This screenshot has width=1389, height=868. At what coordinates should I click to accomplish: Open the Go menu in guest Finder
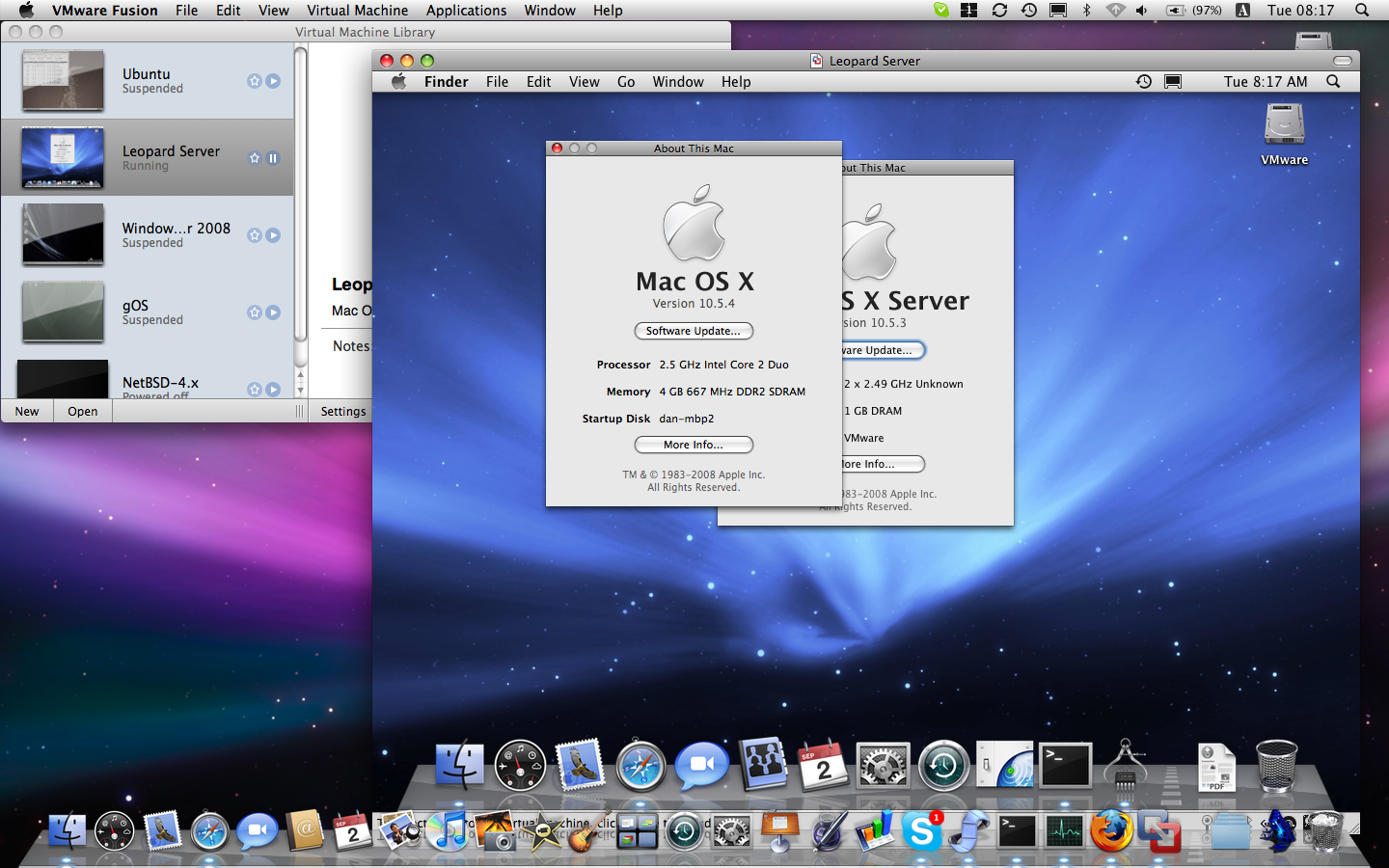[x=626, y=82]
